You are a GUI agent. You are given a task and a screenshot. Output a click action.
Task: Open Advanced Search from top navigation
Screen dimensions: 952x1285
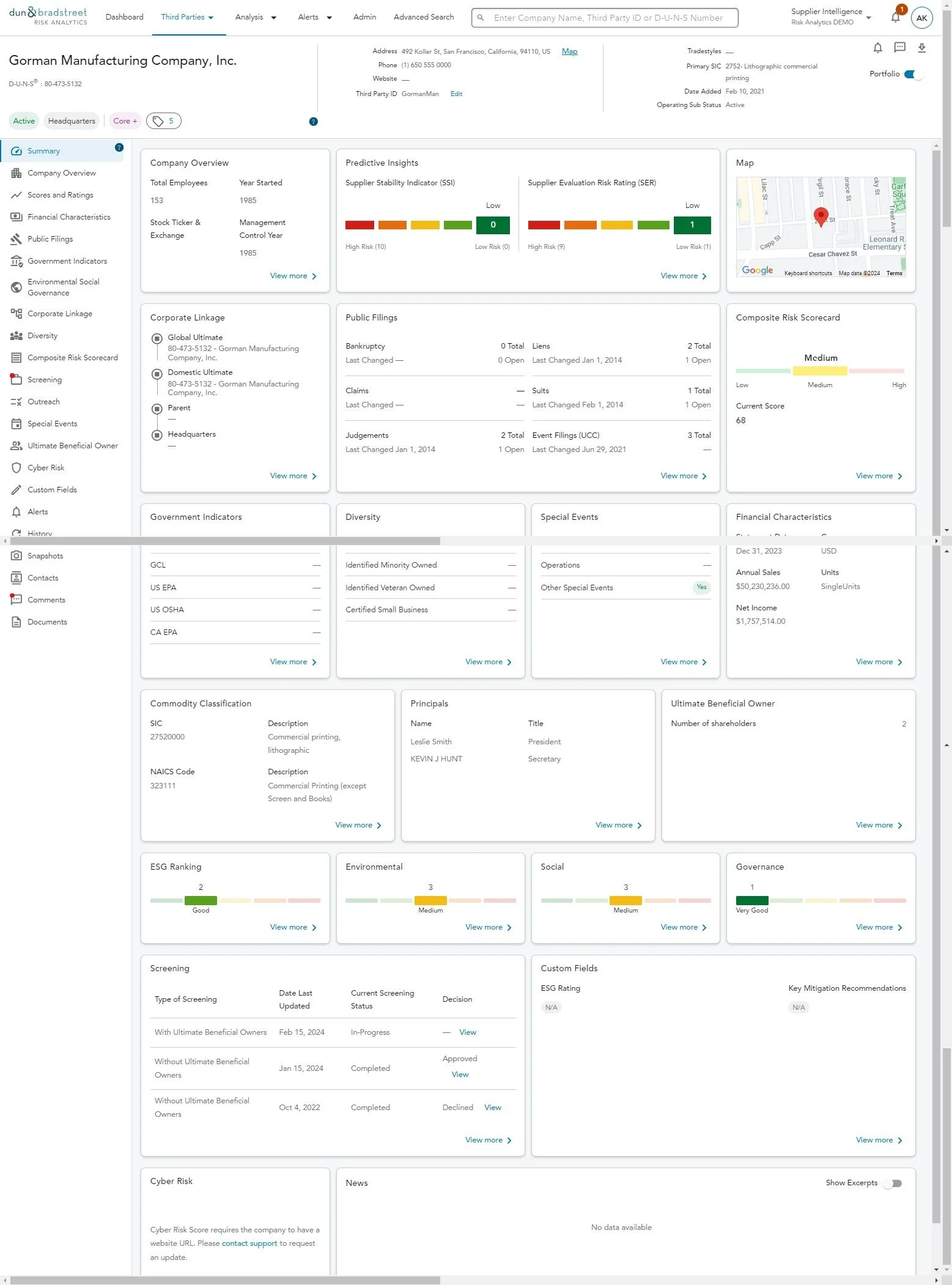(424, 17)
